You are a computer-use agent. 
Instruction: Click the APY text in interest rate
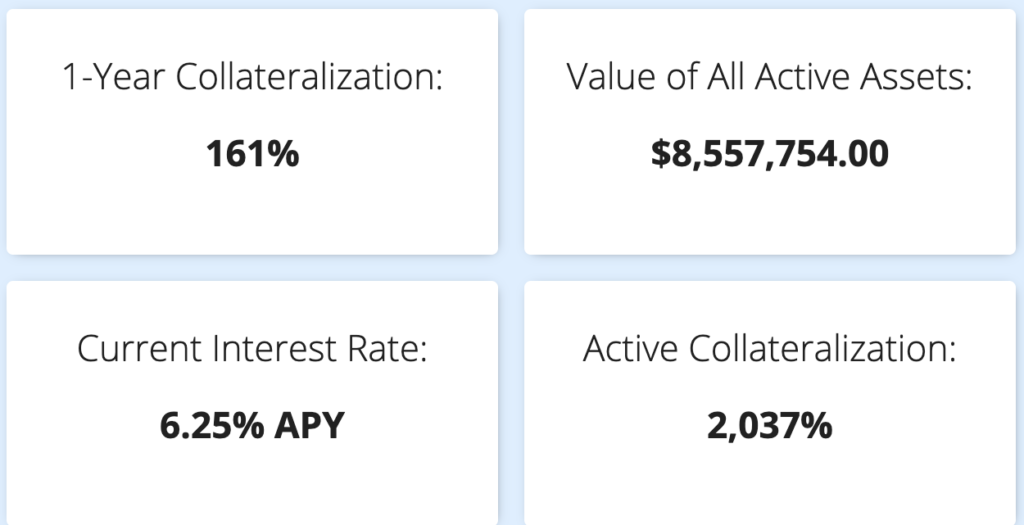tap(309, 426)
